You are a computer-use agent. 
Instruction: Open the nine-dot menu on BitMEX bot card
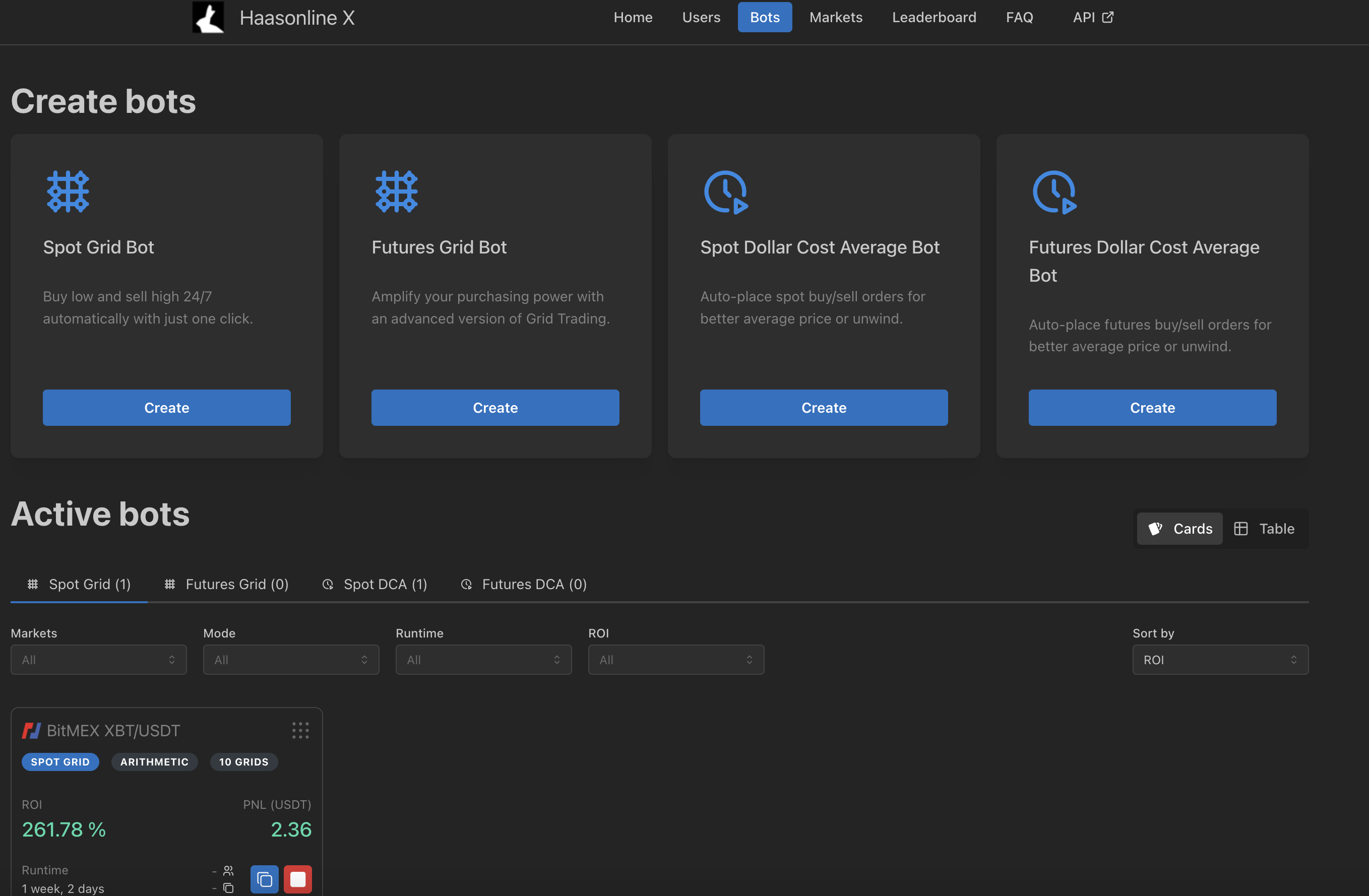[x=300, y=730]
